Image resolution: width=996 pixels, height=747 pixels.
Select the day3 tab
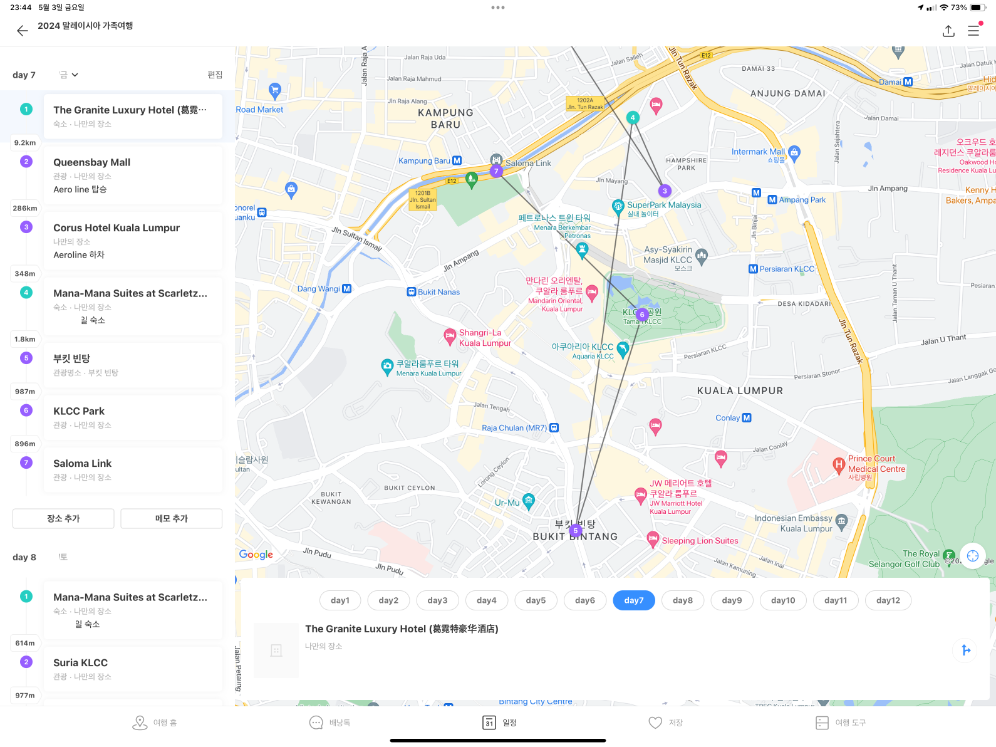click(438, 600)
